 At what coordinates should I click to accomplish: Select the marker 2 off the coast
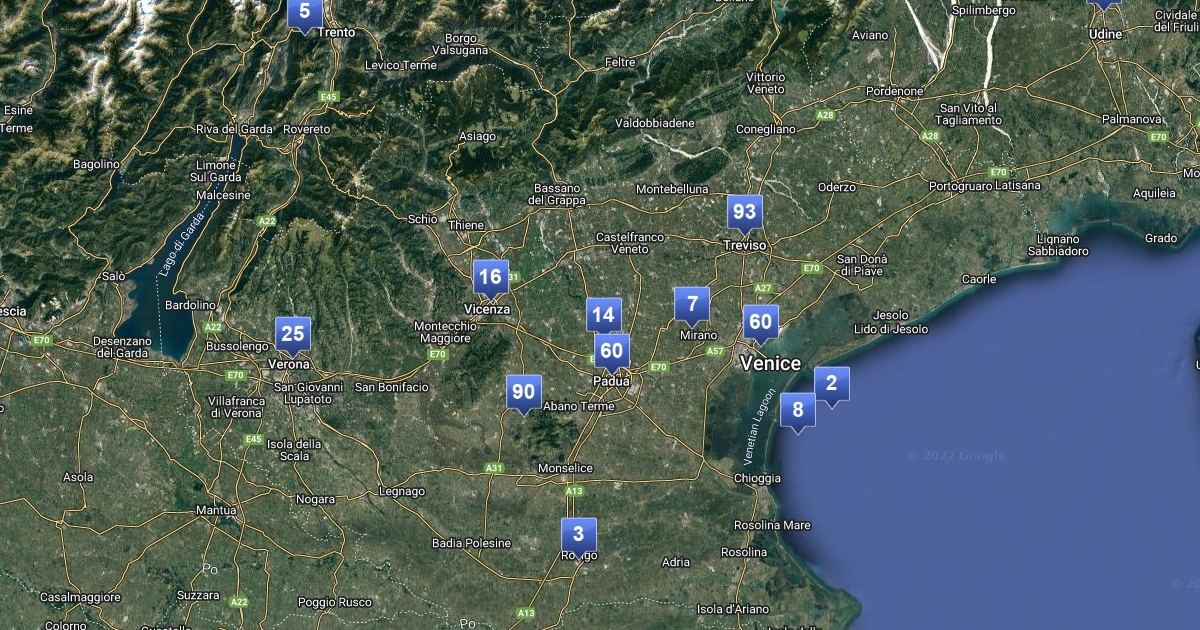pos(831,384)
